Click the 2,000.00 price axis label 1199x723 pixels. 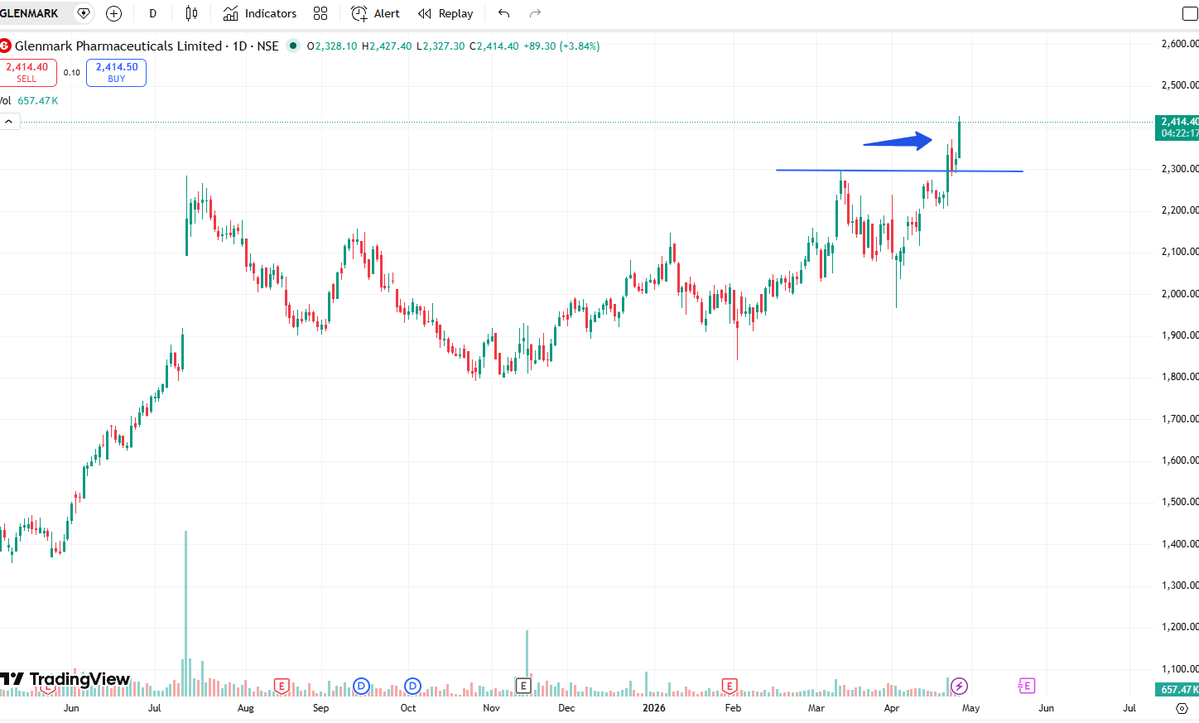(x=1180, y=294)
